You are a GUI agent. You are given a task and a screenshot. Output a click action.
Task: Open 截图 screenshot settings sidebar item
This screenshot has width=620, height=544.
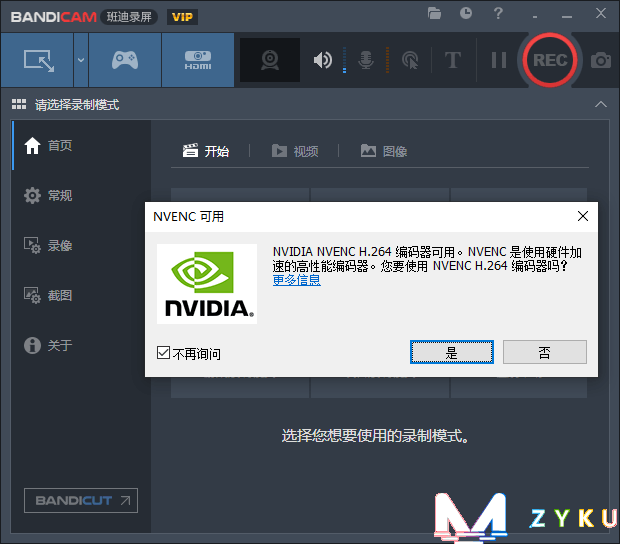(81, 295)
